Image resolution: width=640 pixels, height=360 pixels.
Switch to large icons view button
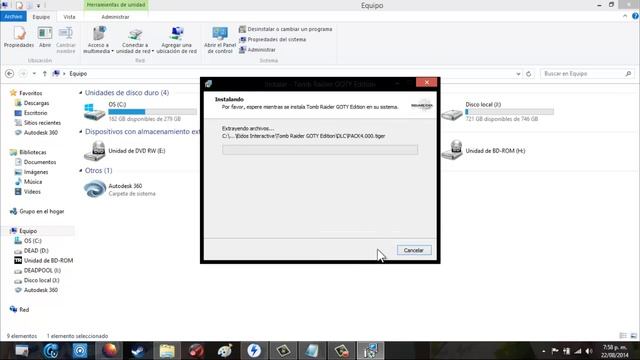[x=633, y=336]
